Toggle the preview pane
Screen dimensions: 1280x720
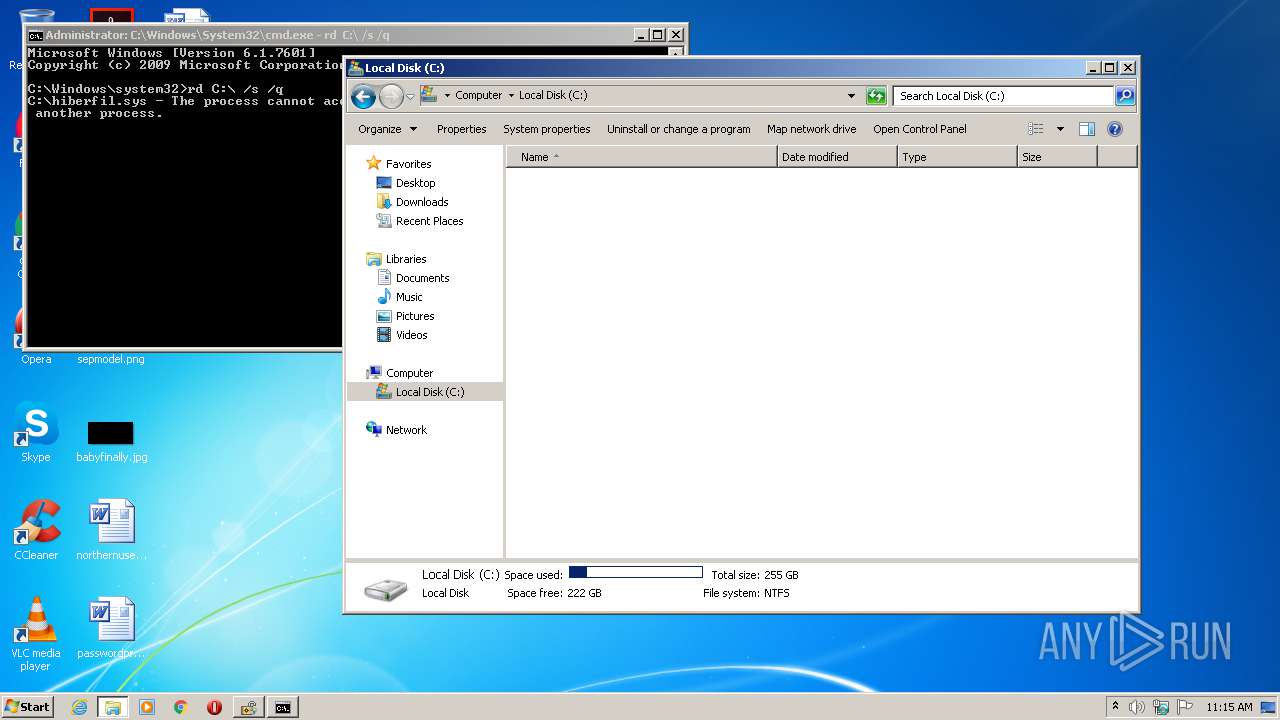[x=1087, y=129]
